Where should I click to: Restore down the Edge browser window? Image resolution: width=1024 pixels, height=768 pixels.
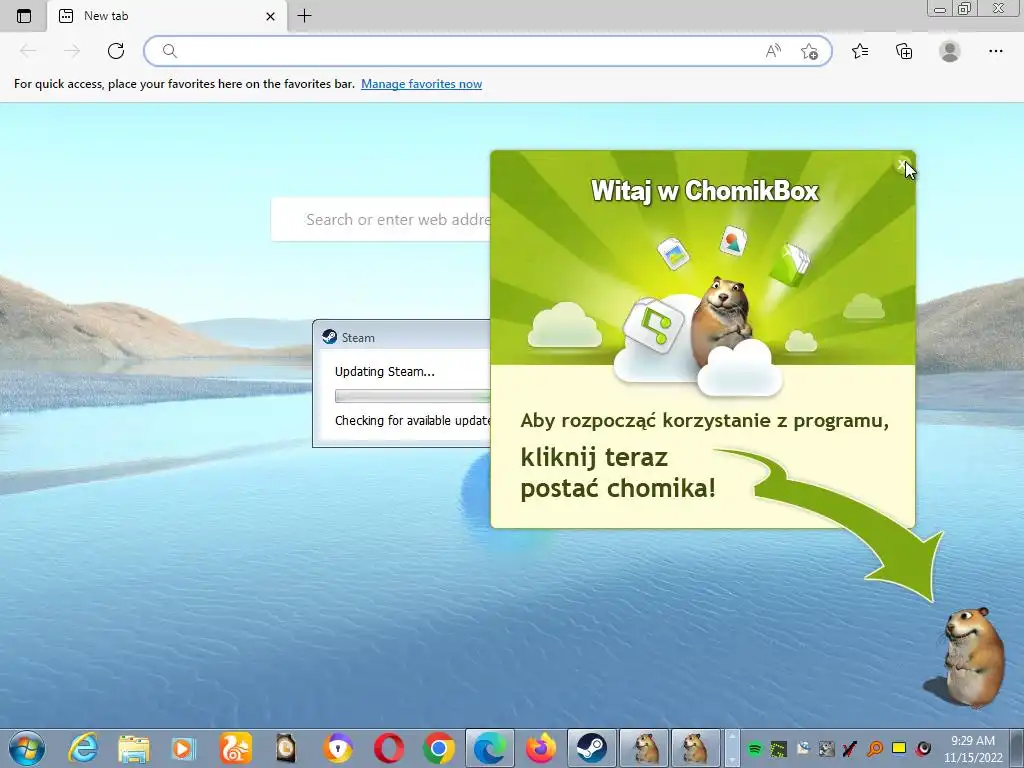click(965, 8)
